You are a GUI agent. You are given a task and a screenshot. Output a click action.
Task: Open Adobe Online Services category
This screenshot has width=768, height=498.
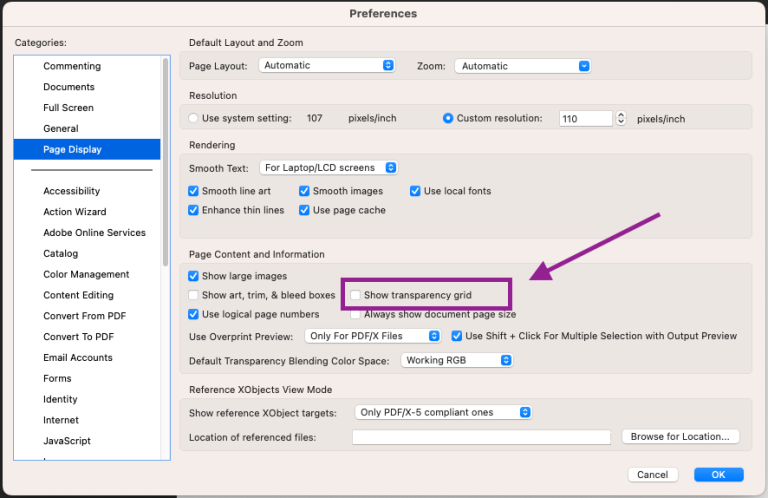pyautogui.click(x=95, y=233)
